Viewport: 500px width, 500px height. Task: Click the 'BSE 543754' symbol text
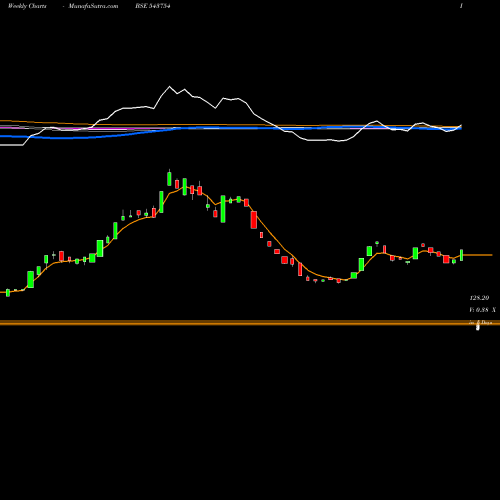point(153,6)
